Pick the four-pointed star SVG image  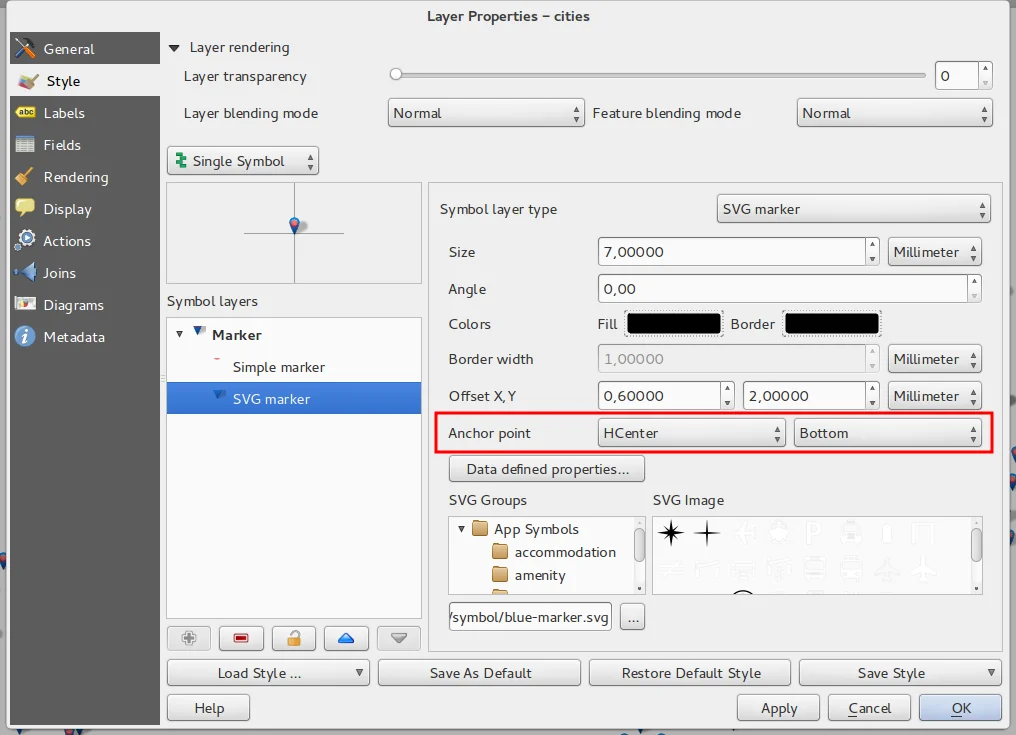tap(707, 534)
